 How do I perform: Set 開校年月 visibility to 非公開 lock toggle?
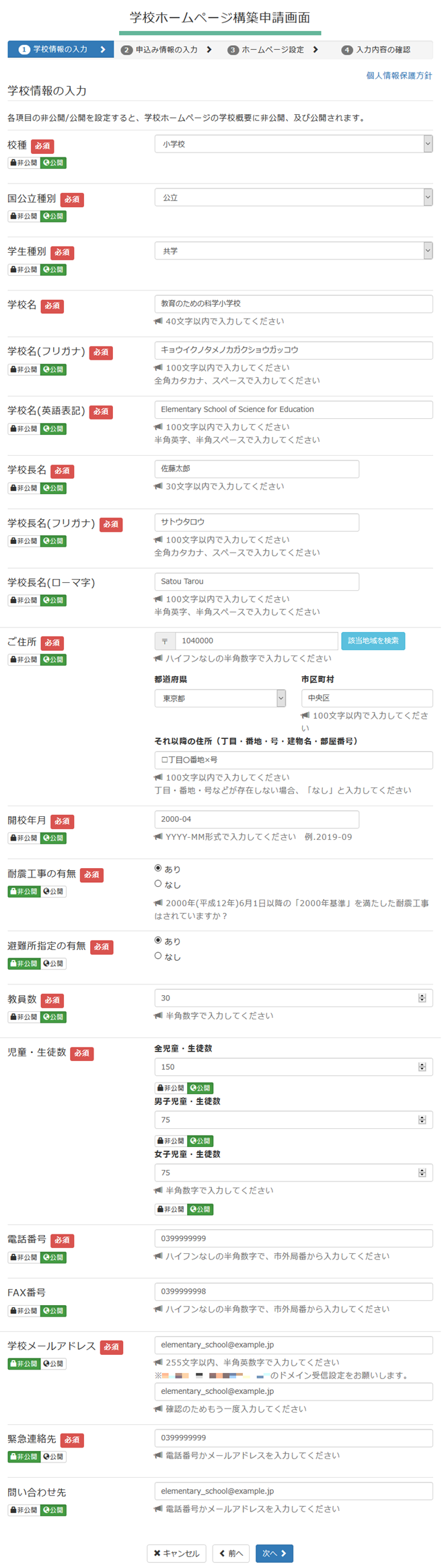pos(24,838)
